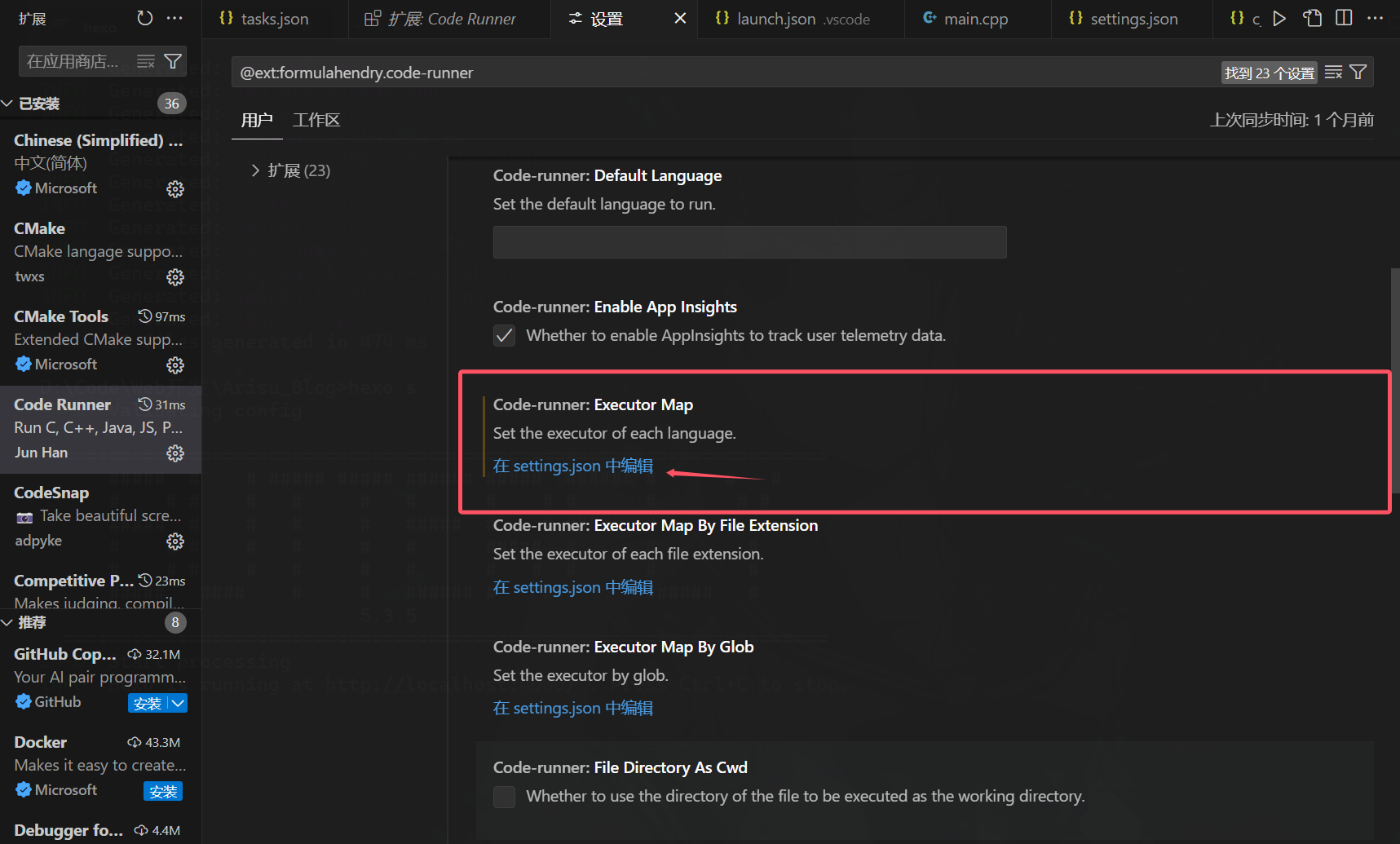Click main.cpp tab file icon

(930, 18)
